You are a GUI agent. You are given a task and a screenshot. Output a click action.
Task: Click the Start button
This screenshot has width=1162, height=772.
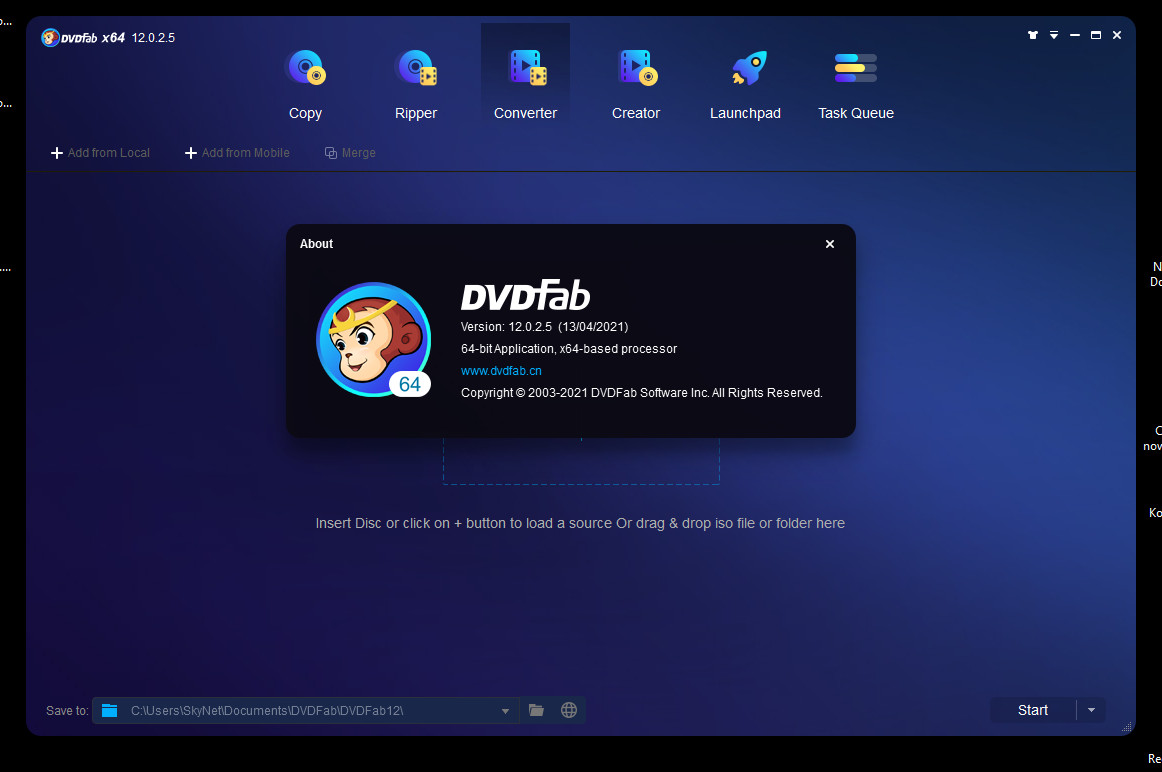tap(1033, 710)
